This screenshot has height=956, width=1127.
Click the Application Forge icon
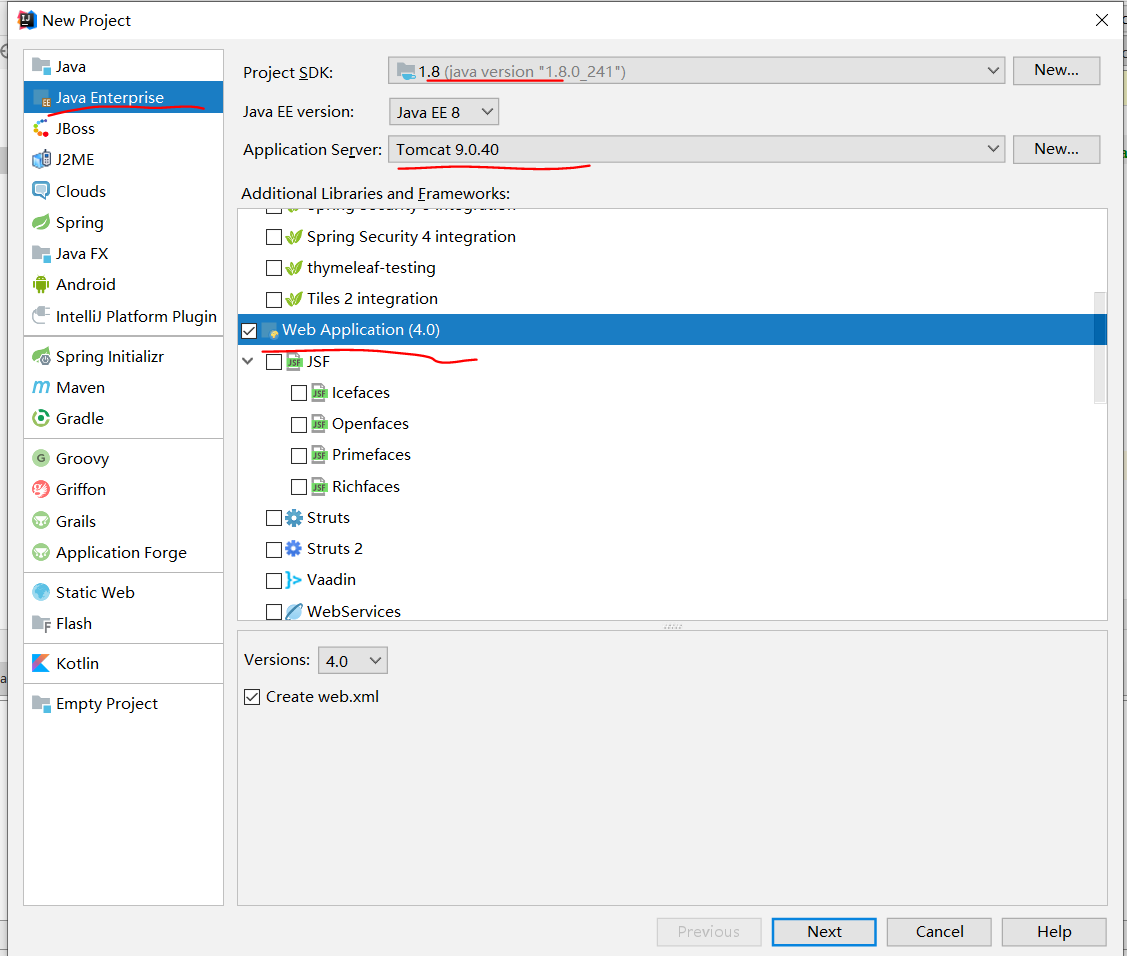(x=41, y=553)
